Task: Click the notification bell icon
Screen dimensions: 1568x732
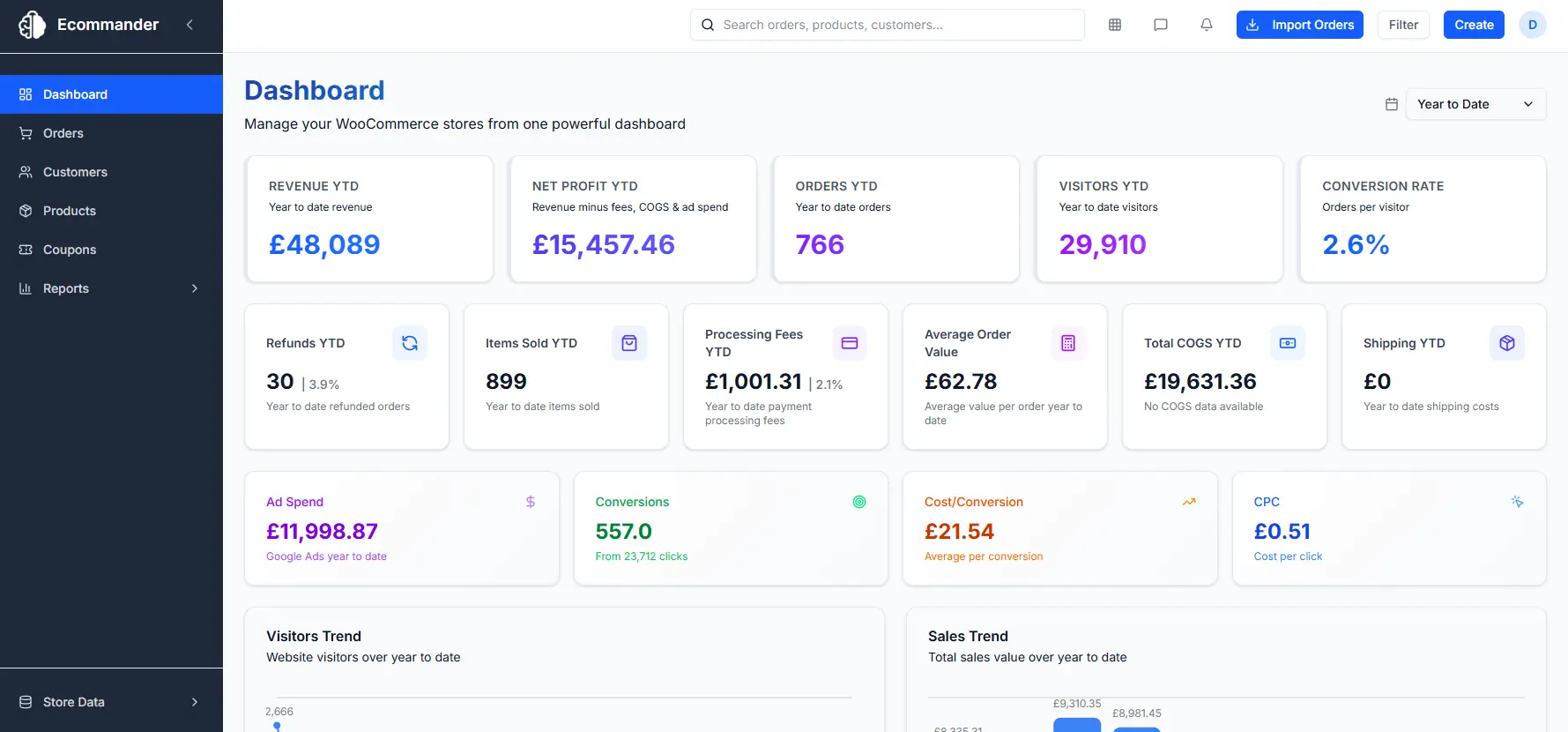Action: 1206,25
